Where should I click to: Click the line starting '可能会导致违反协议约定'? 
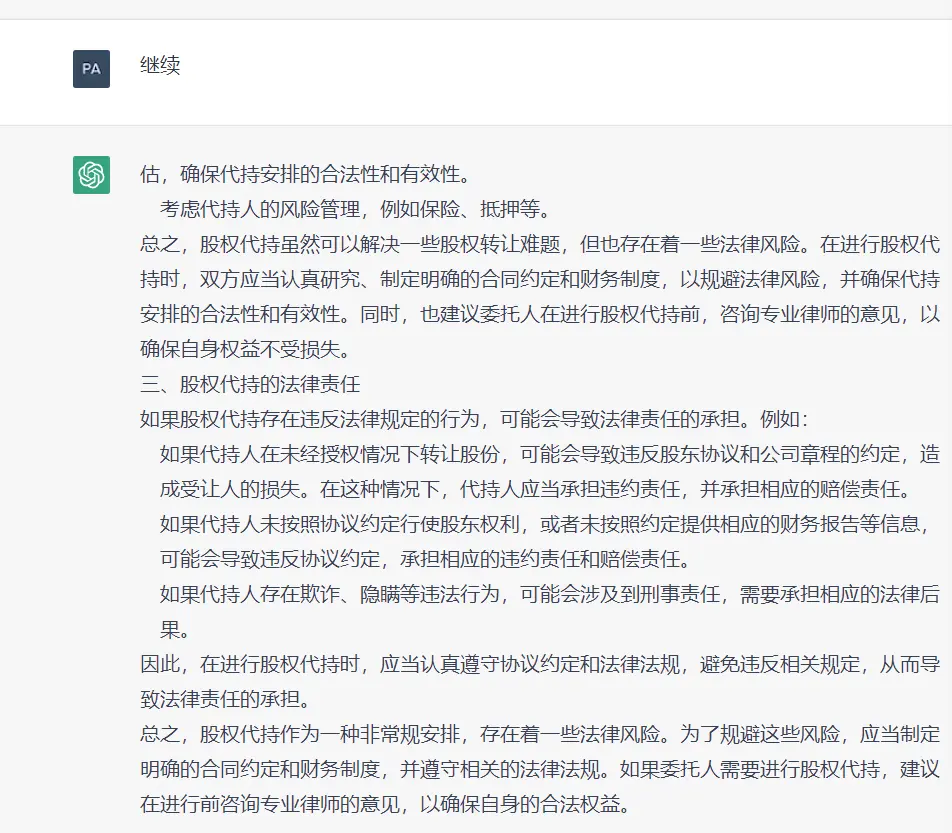(x=426, y=559)
